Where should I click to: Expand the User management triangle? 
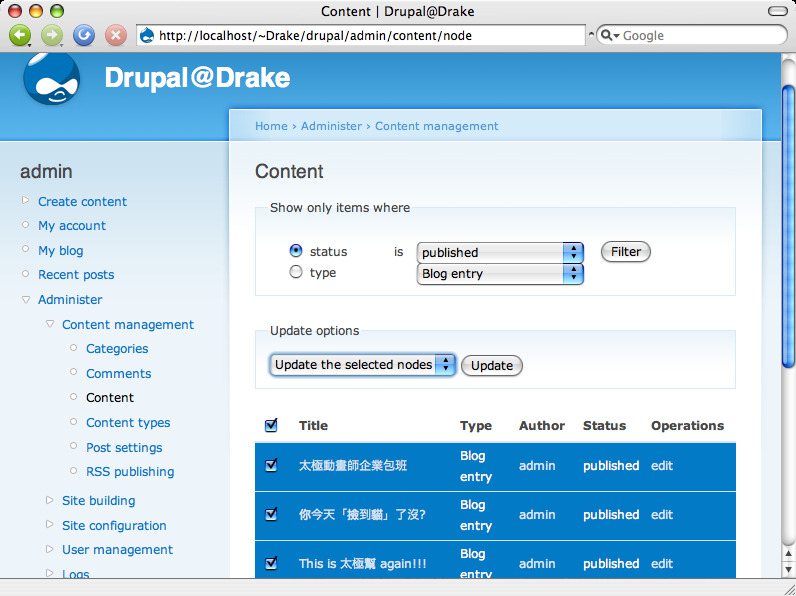[x=49, y=549]
